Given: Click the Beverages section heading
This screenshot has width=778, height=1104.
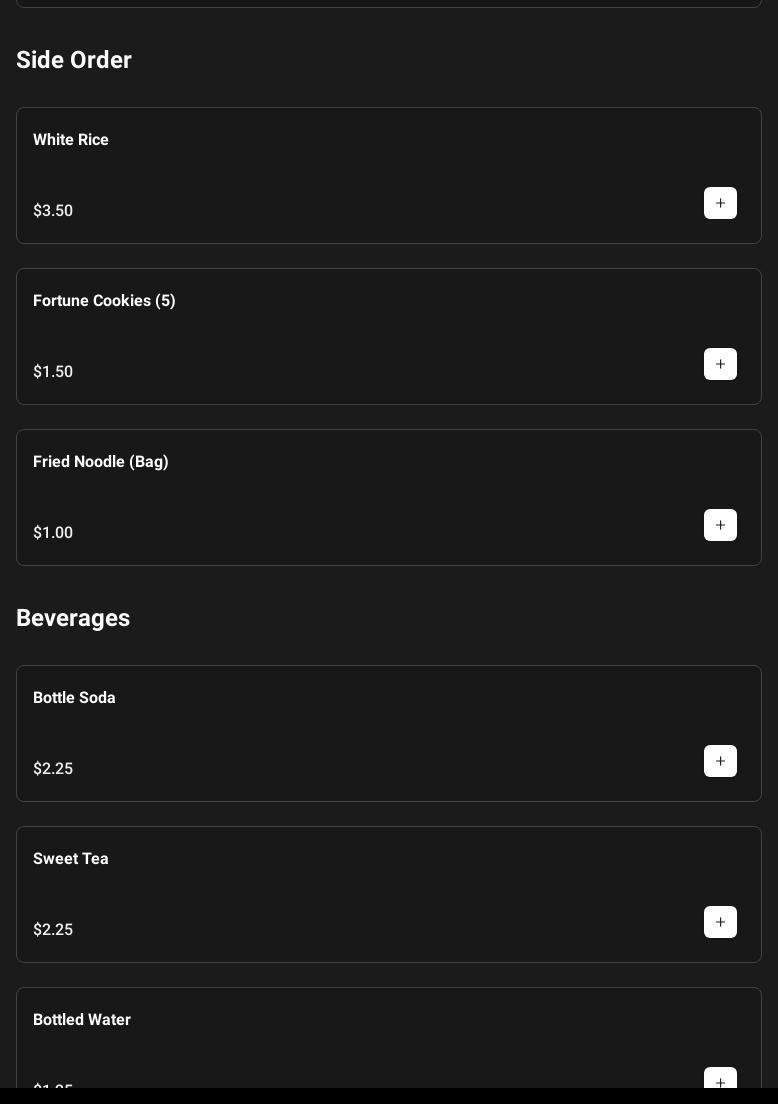Looking at the screenshot, I should tap(73, 618).
